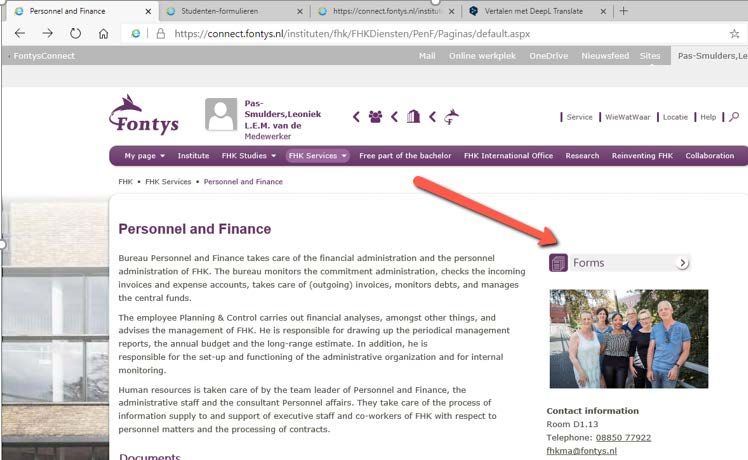Click the building institute icon
Viewport: 748px width, 460px height.
(413, 116)
